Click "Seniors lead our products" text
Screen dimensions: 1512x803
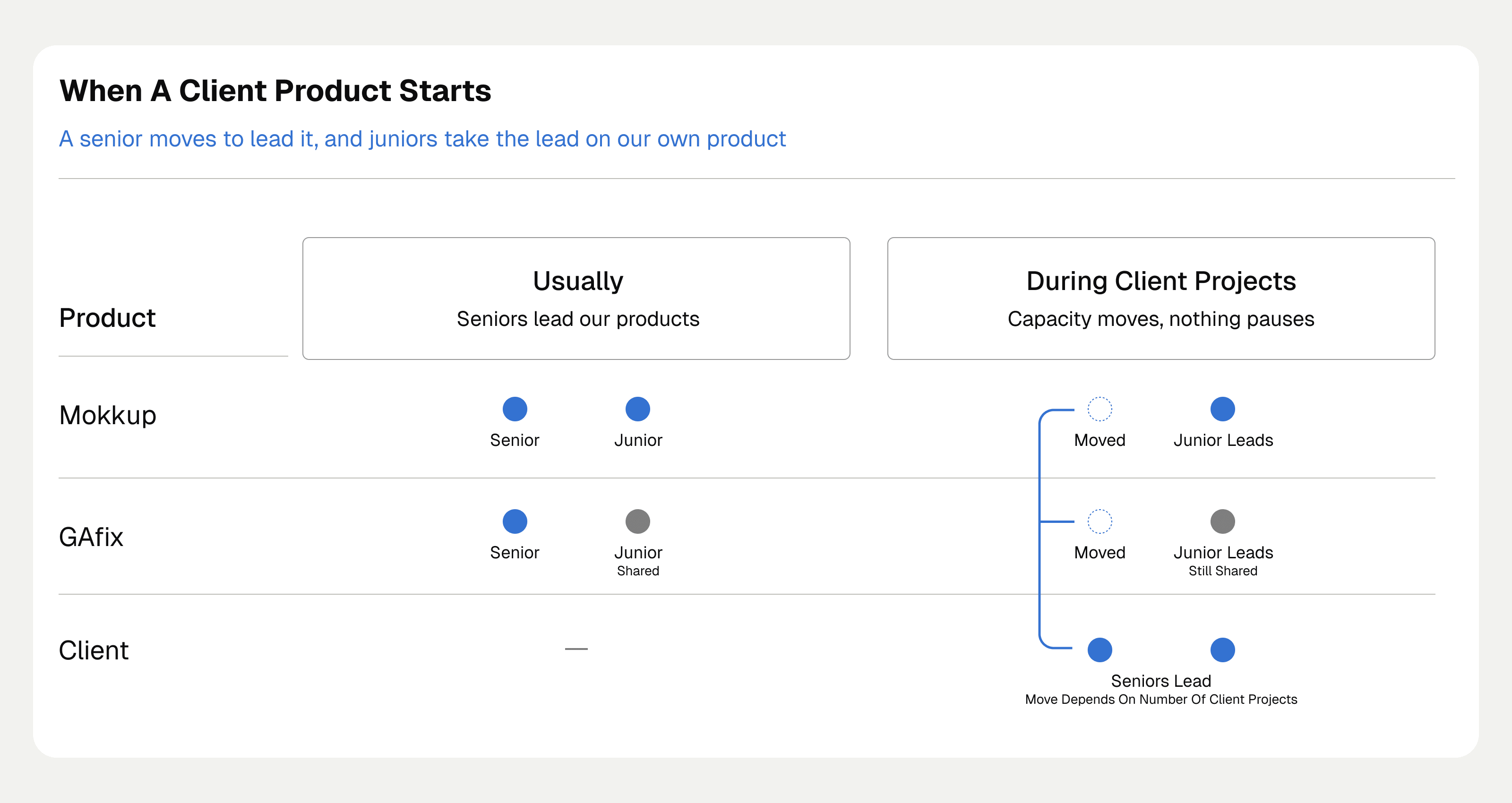click(x=577, y=319)
